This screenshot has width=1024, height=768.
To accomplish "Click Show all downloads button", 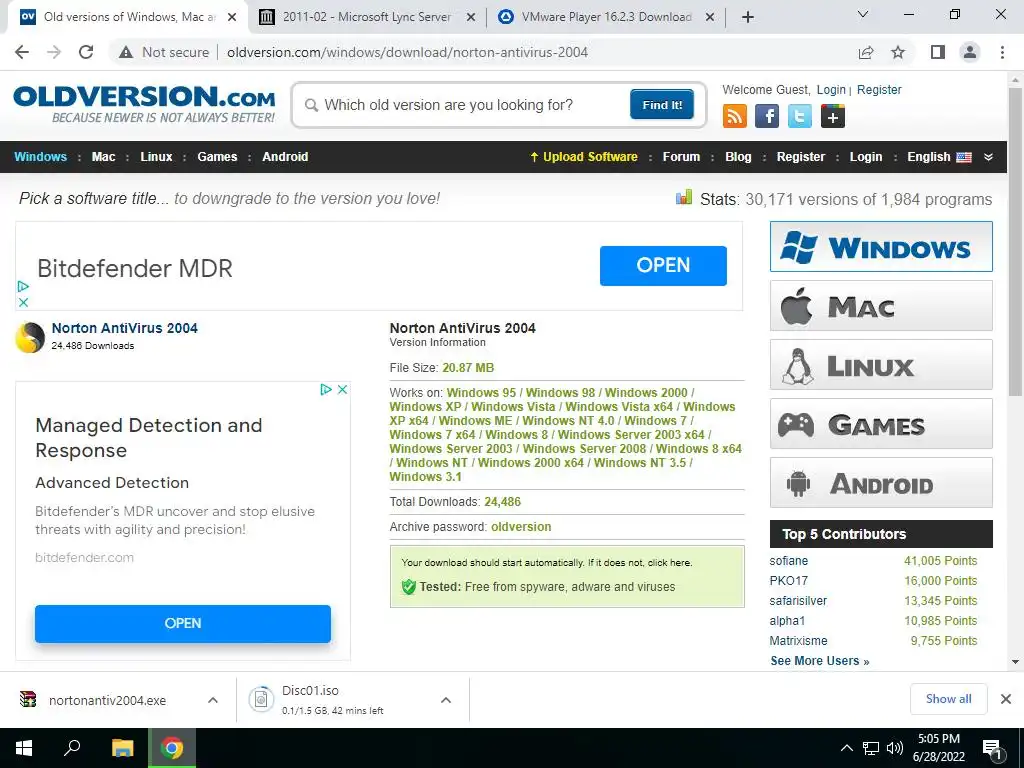I will (x=948, y=699).
